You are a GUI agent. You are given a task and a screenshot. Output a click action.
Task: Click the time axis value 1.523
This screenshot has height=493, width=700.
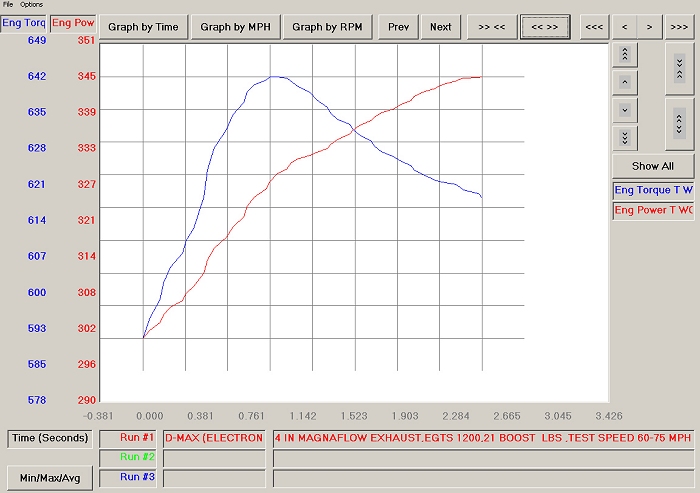[354, 416]
